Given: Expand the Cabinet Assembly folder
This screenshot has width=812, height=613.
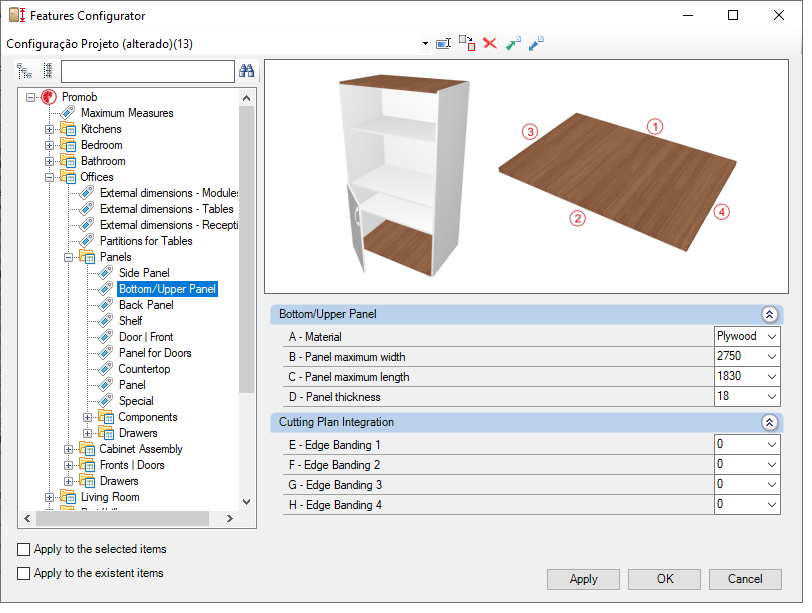Looking at the screenshot, I should coord(68,449).
